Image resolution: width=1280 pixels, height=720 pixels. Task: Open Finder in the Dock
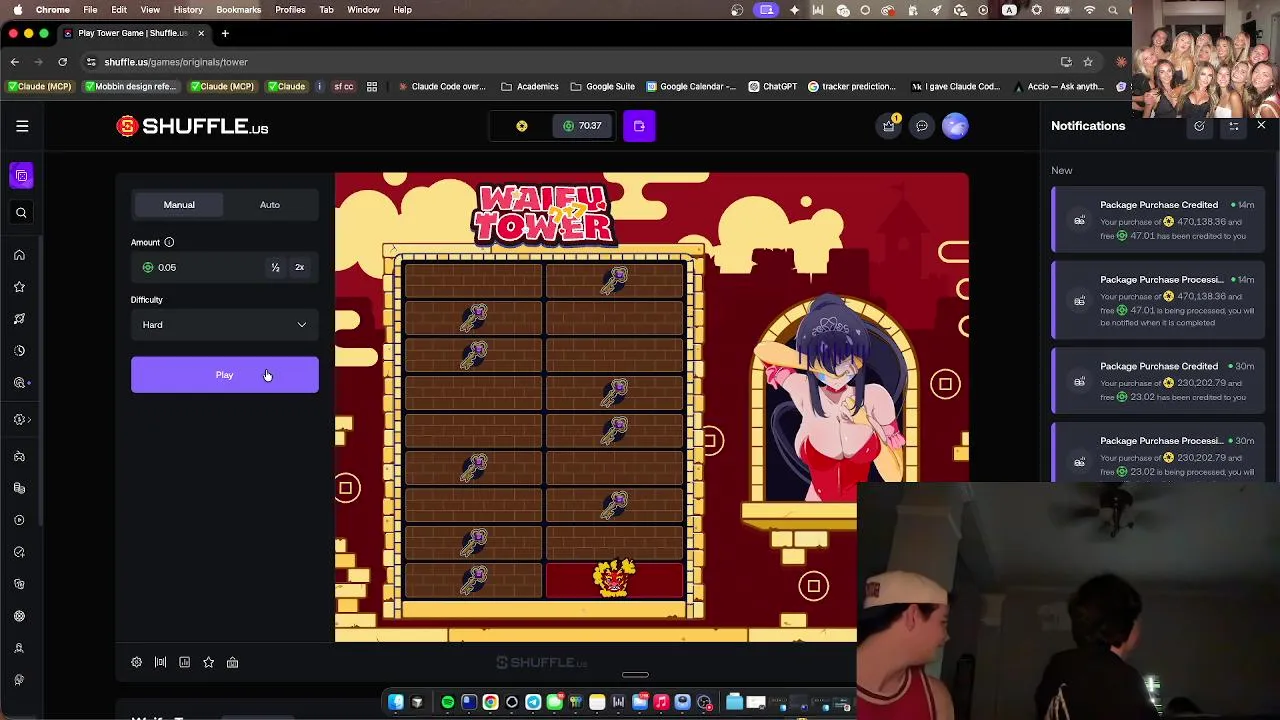click(396, 702)
